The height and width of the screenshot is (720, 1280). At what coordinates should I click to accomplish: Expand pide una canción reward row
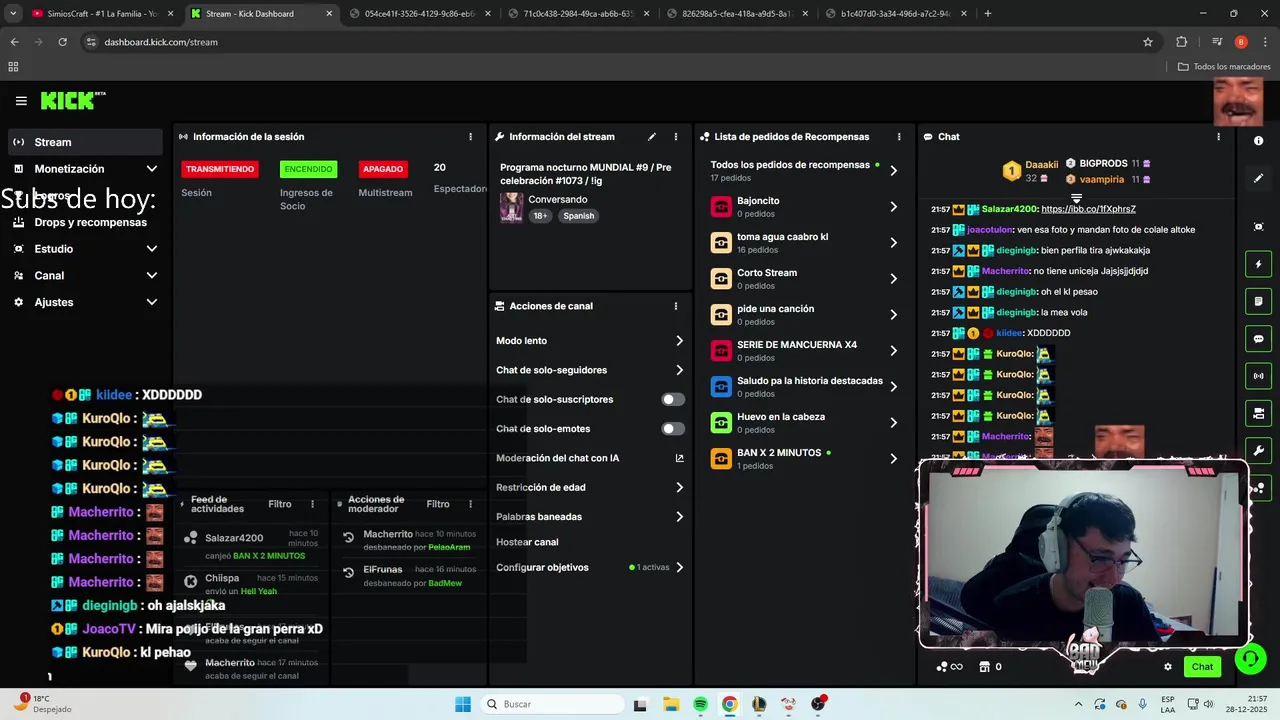[893, 315]
